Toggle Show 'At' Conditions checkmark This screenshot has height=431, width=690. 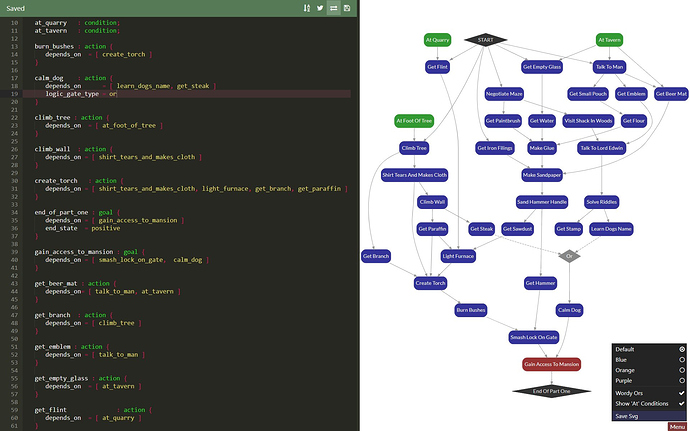(x=682, y=403)
